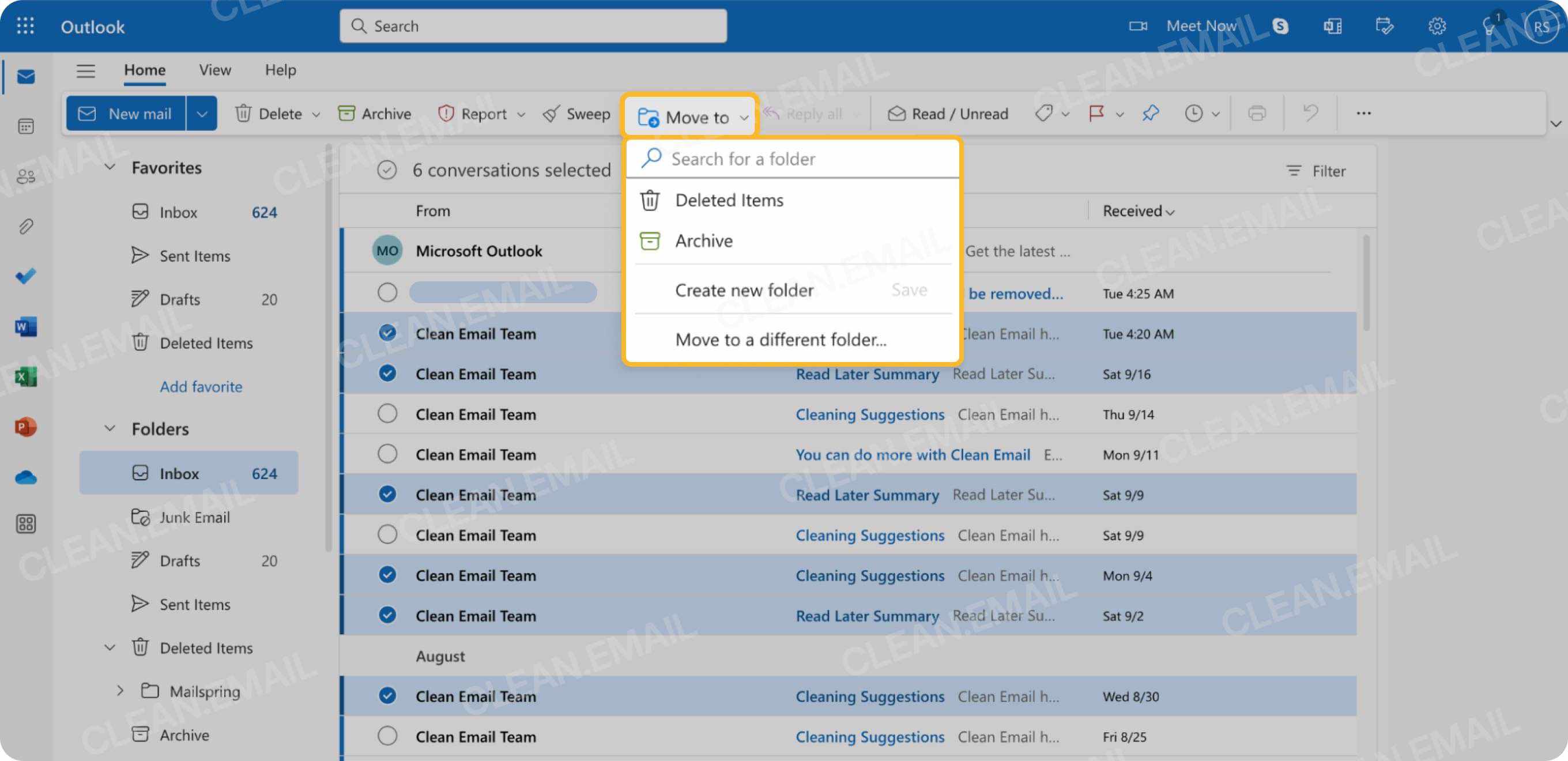1568x761 pixels.
Task: Check the Cleaning Suggestions email from Thu 9/14
Action: (388, 413)
